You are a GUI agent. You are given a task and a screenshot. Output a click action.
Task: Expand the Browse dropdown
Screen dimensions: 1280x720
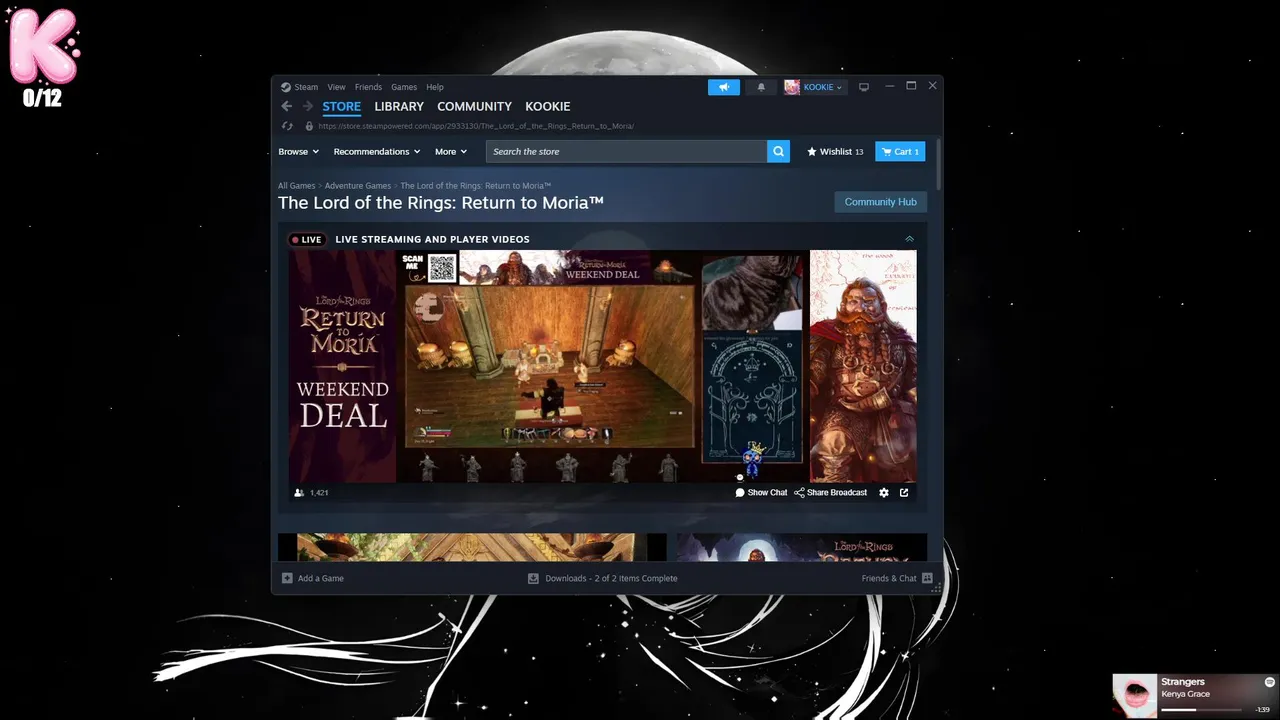[298, 152]
